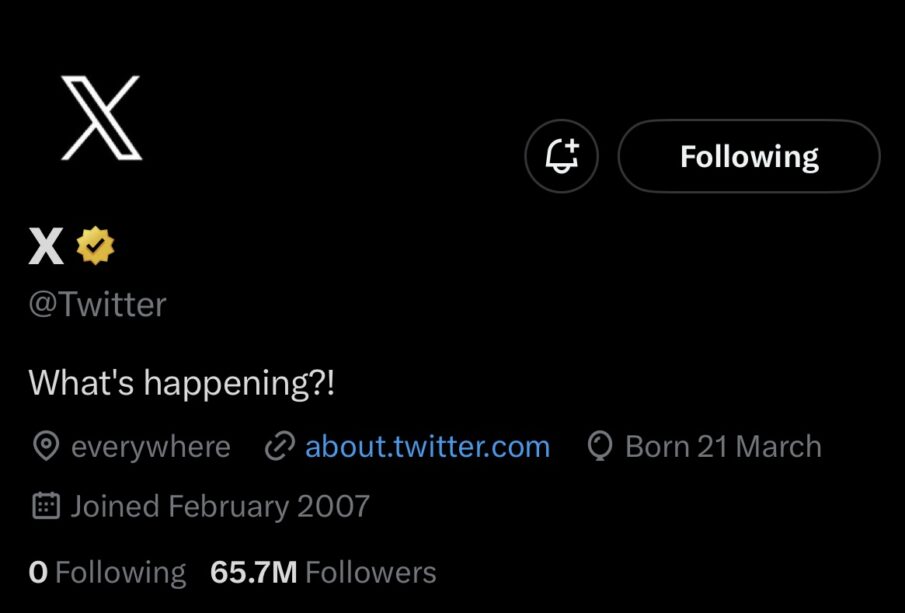The width and height of the screenshot is (905, 613).
Task: Click the 65.7M follower count number
Action: click(x=253, y=573)
